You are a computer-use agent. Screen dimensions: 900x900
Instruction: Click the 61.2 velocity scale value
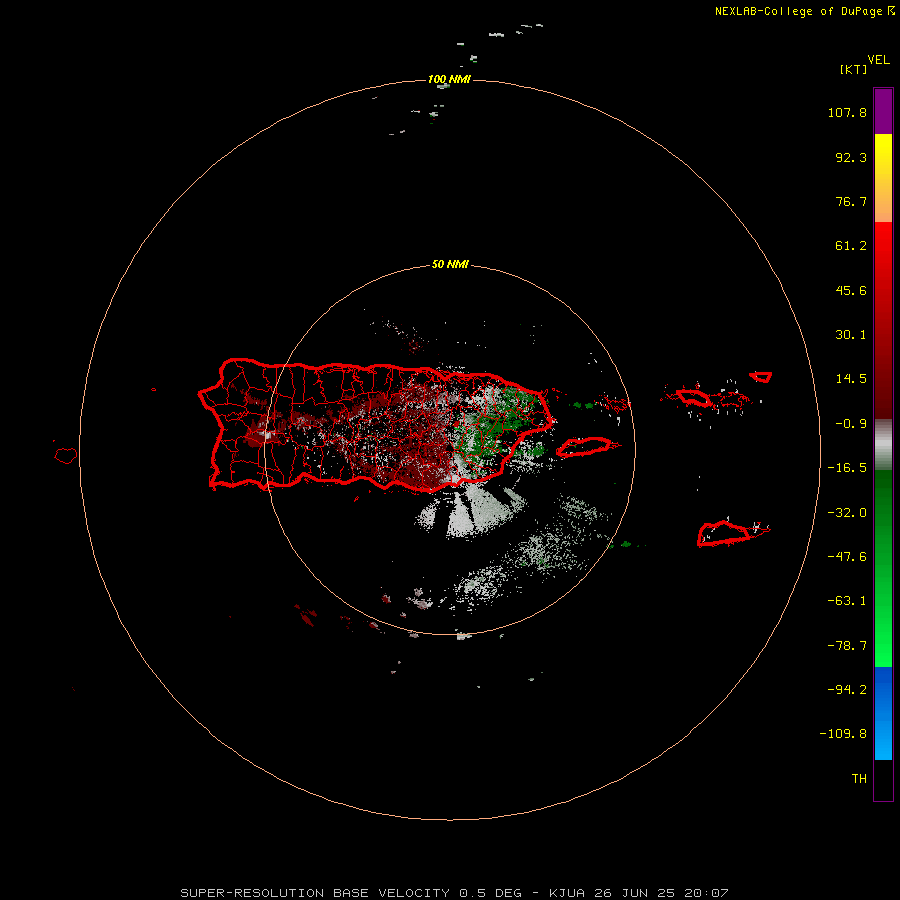(x=851, y=246)
